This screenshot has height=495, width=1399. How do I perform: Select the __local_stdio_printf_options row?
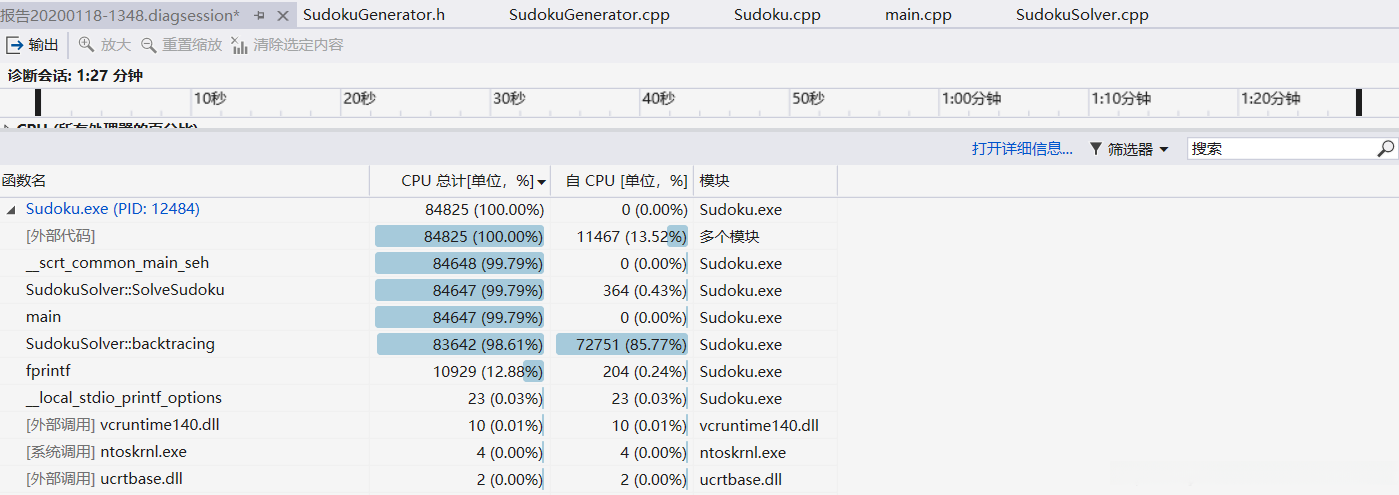(x=418, y=399)
